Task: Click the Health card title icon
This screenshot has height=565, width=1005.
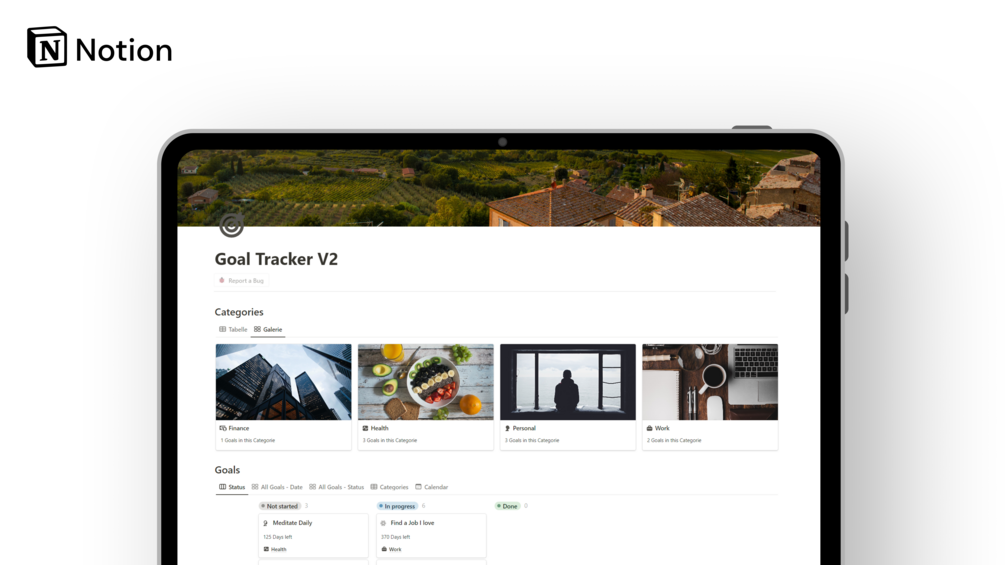Action: coord(365,428)
